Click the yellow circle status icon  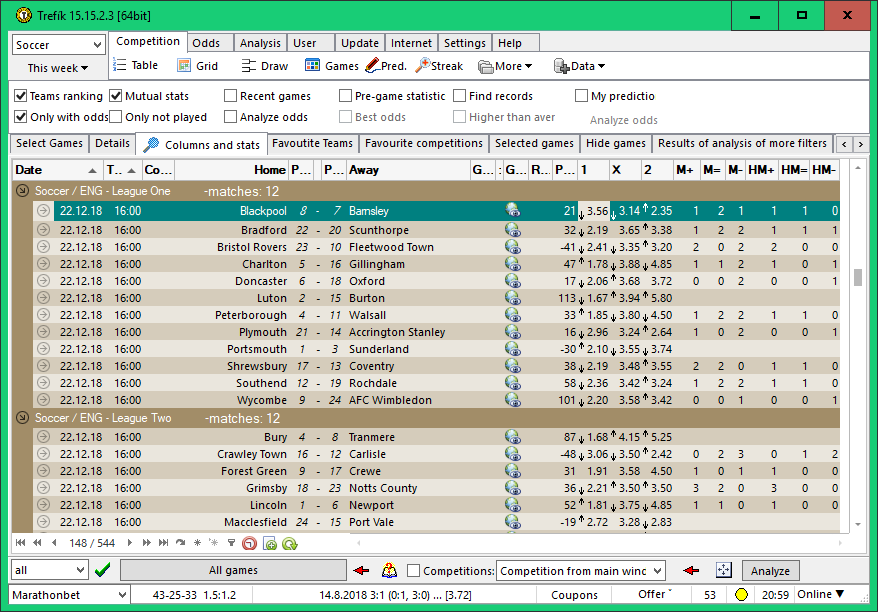click(742, 595)
